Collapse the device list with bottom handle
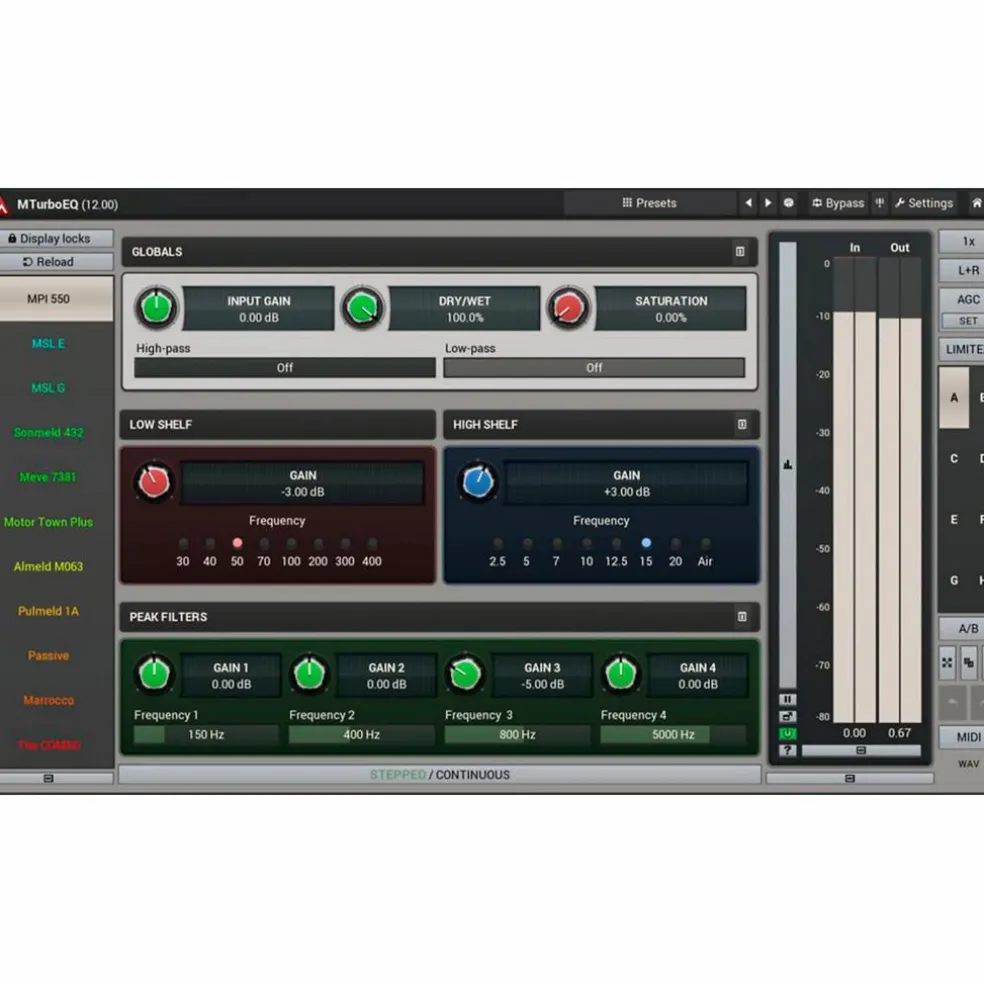This screenshot has height=984, width=984. (48, 778)
